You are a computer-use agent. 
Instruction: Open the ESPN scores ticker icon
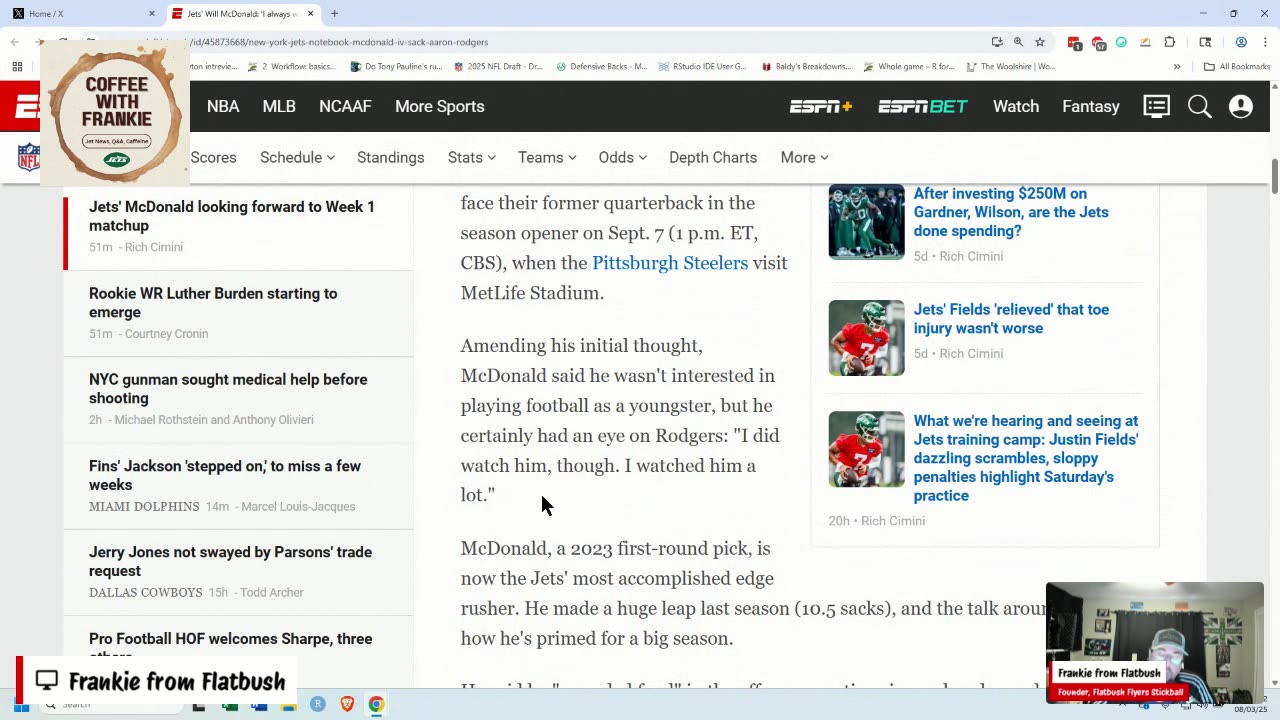tap(1157, 106)
